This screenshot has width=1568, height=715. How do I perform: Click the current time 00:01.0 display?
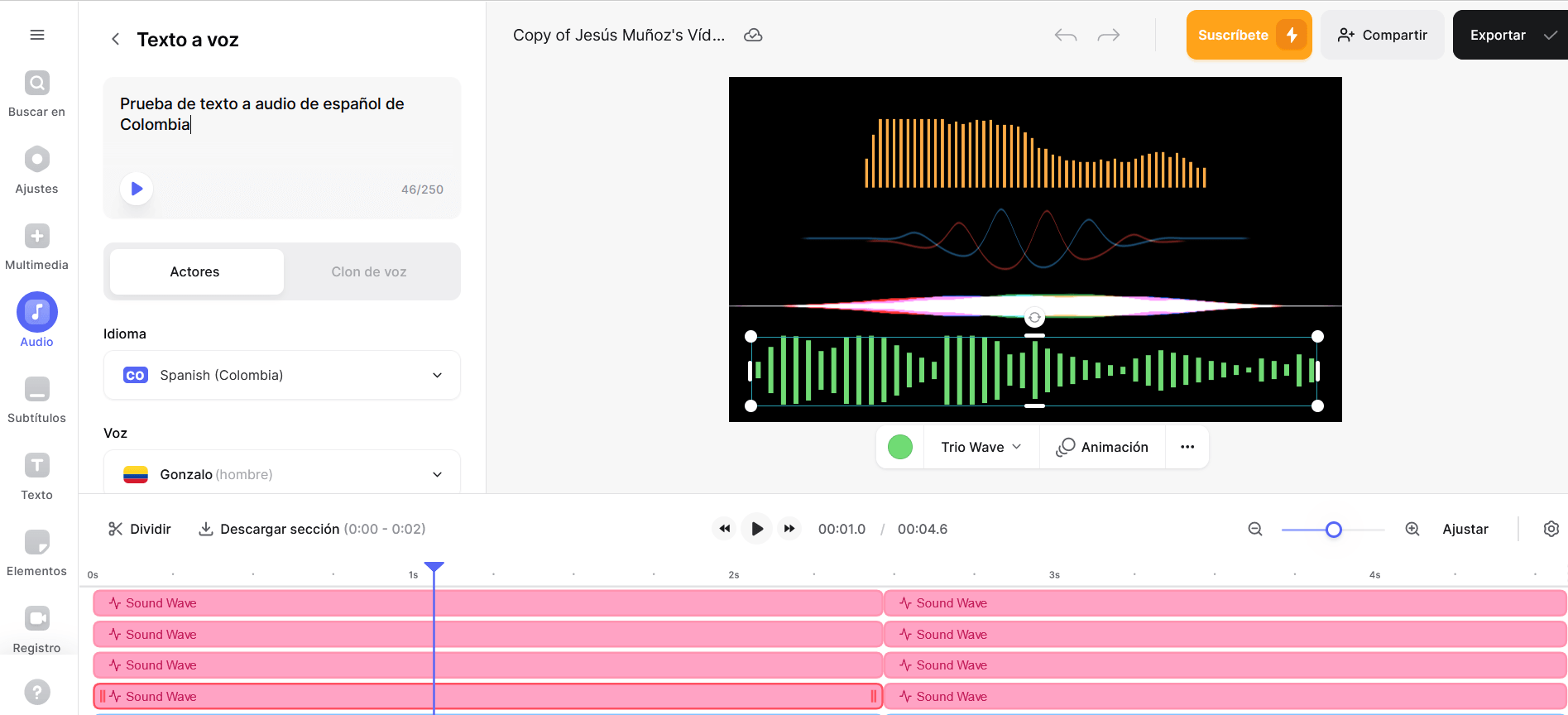coord(842,529)
